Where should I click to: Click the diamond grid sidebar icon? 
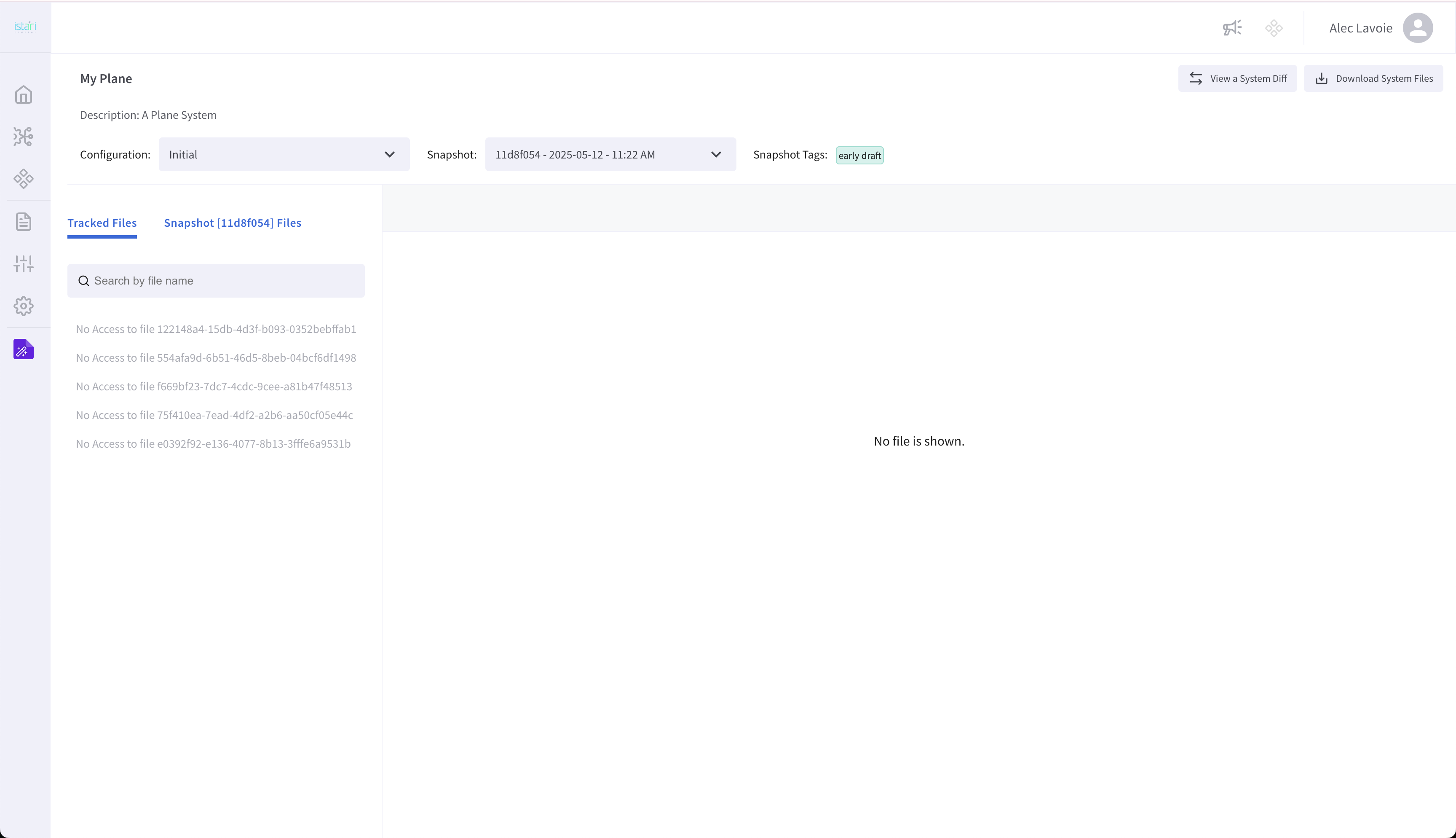[x=24, y=178]
